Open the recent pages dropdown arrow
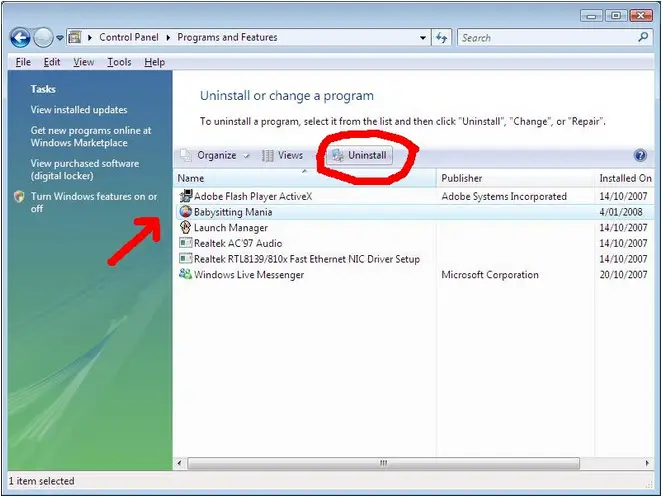 [x=60, y=38]
